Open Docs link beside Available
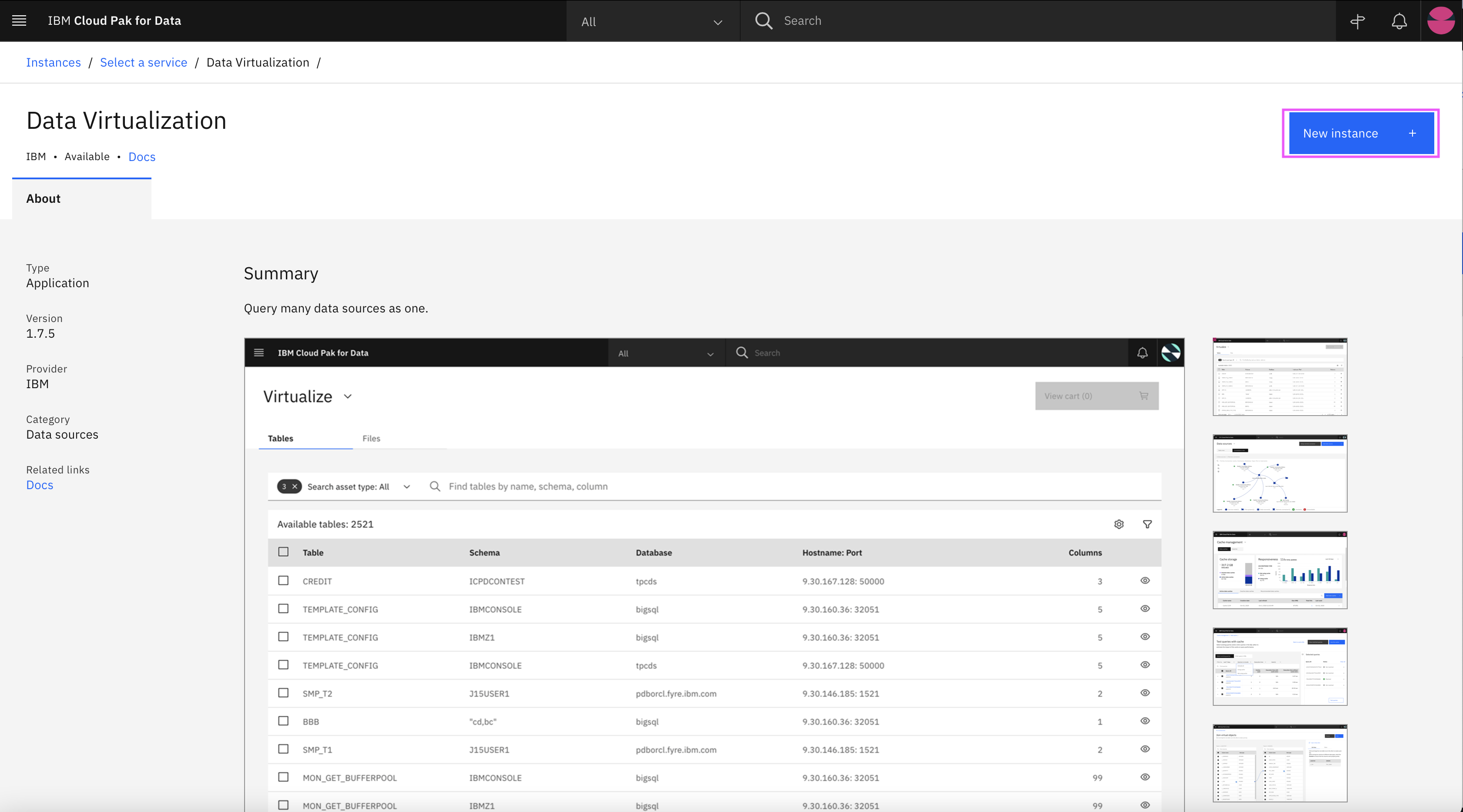1463x812 pixels. (x=142, y=157)
